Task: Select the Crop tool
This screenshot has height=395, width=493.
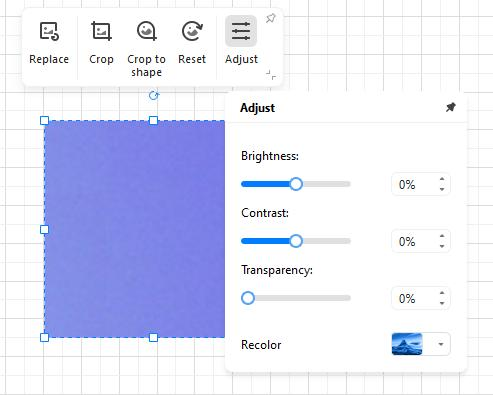Action: (101, 31)
